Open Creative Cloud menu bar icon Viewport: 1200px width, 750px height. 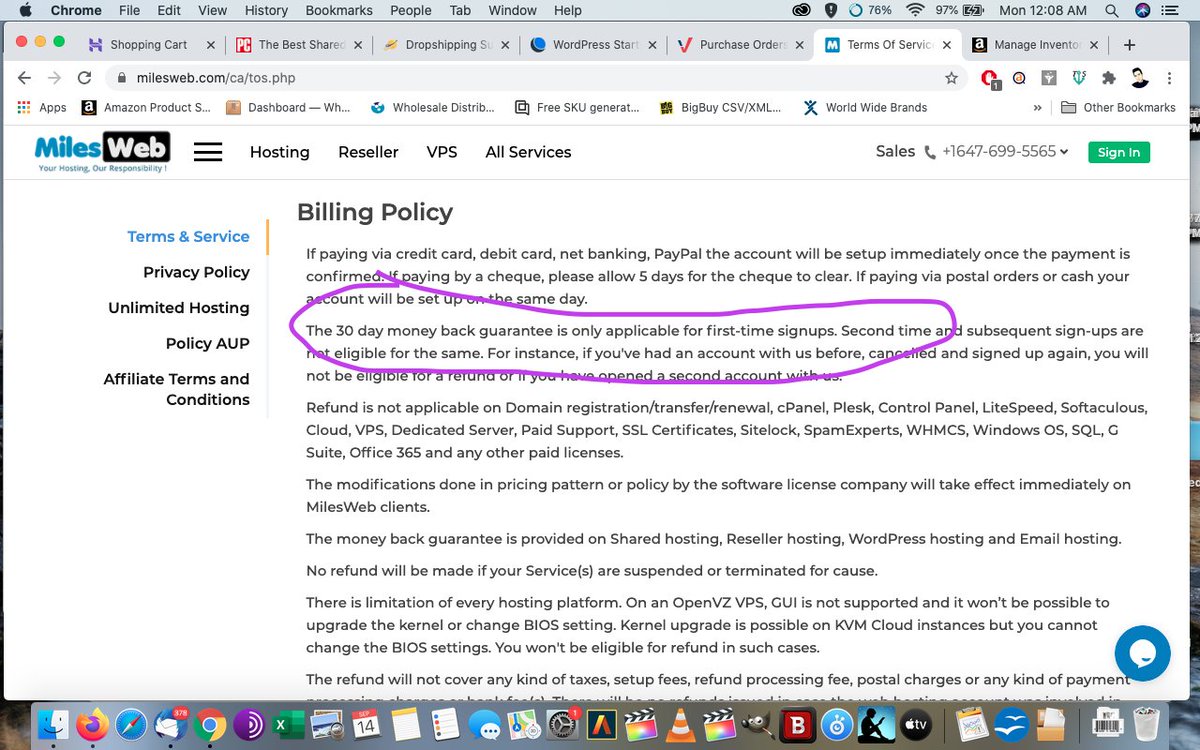(x=801, y=10)
